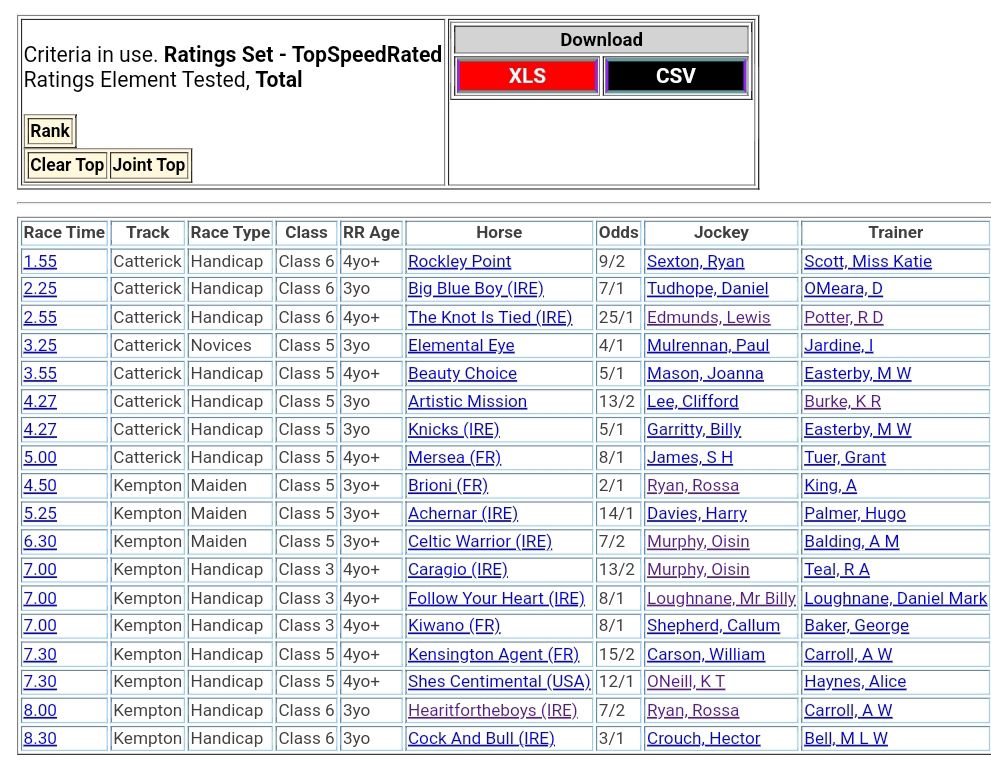Open horse Elemental Eye
Image resolution: width=991 pixels, height=769 pixels.
[461, 345]
